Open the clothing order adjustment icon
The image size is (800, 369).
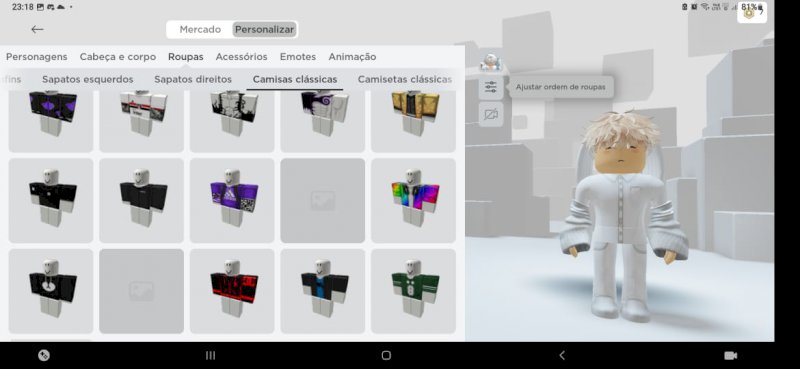pyautogui.click(x=491, y=87)
